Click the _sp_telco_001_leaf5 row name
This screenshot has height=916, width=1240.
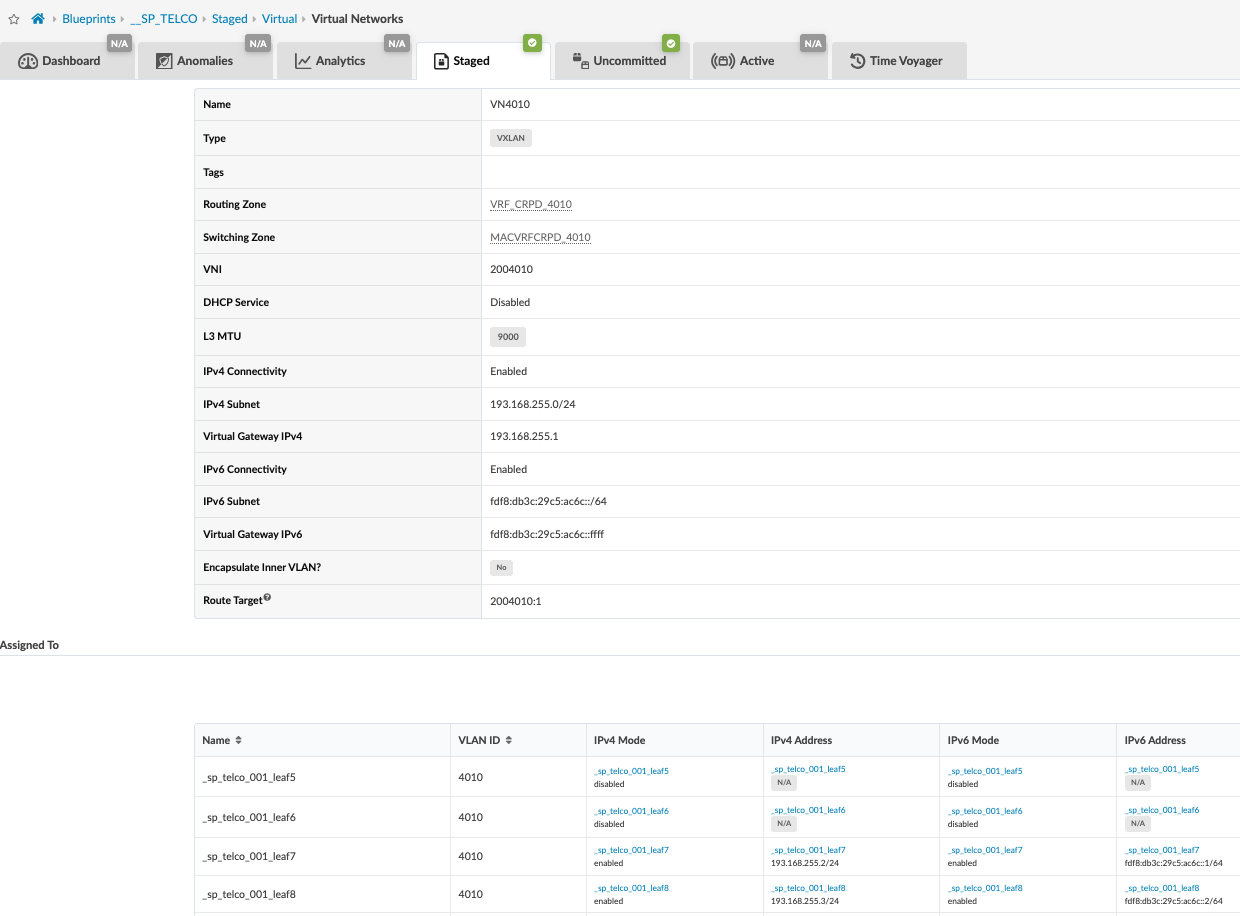249,777
